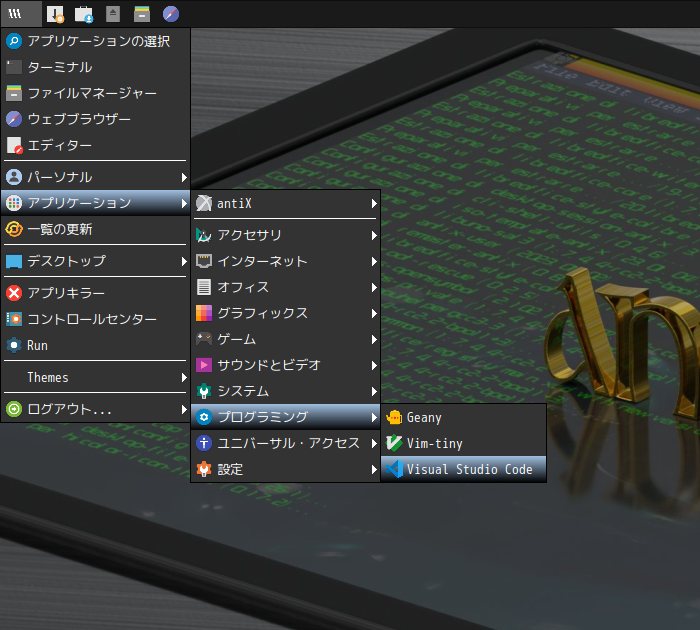700x630 pixels.
Task: Open the package installer icon in the taskbar
Action: [55, 14]
